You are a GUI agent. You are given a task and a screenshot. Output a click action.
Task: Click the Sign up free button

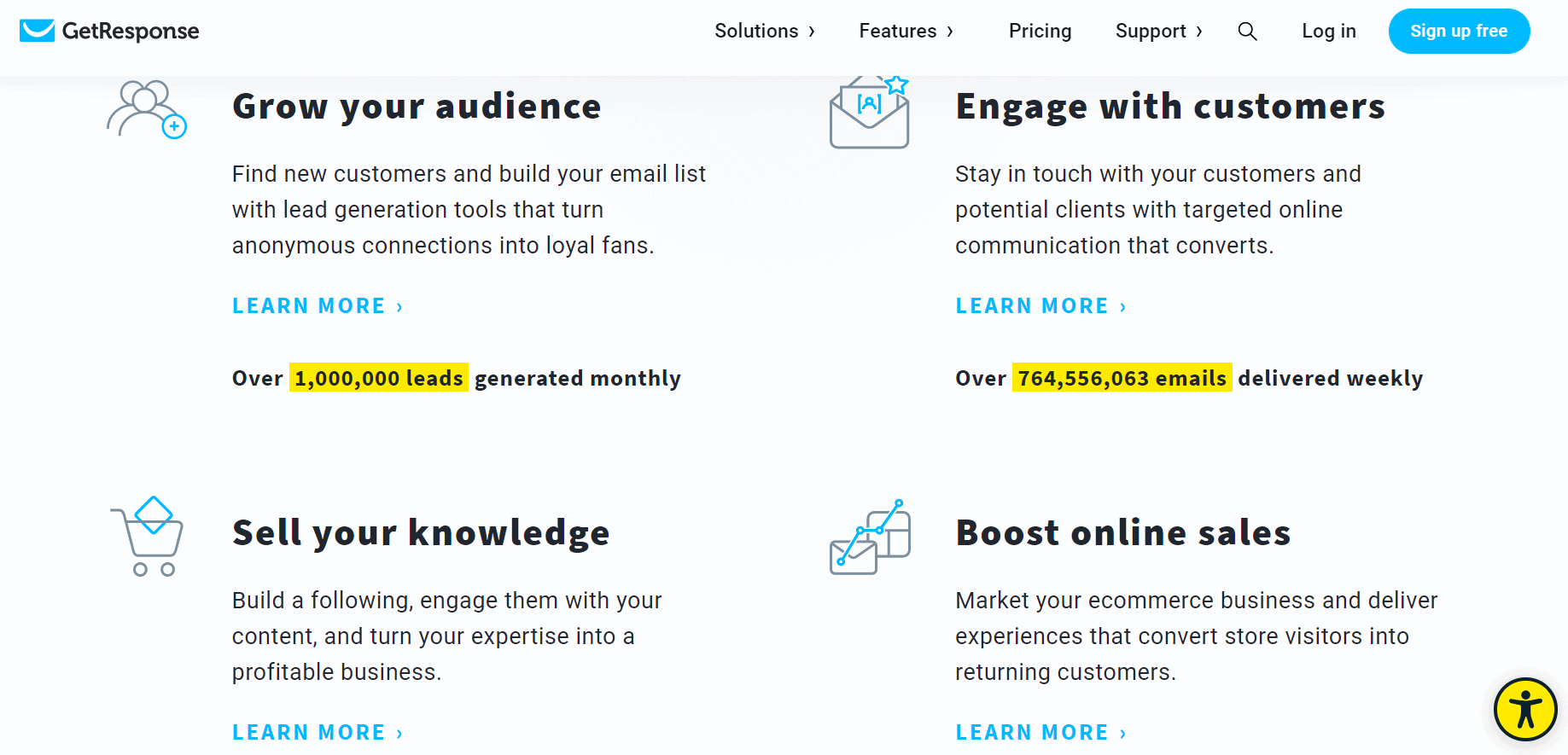click(1459, 31)
